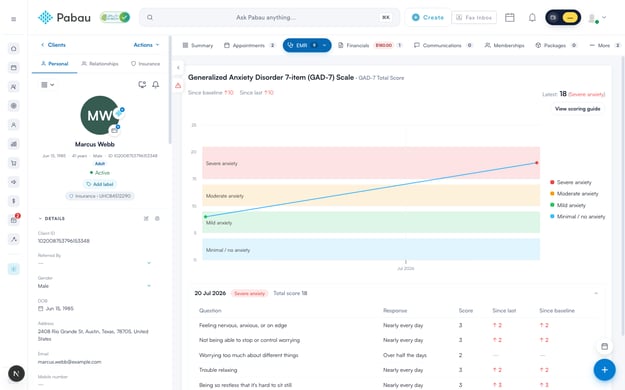Screen dimensions: 625x390
Task: Go back to Clients
Action: [x=53, y=45]
